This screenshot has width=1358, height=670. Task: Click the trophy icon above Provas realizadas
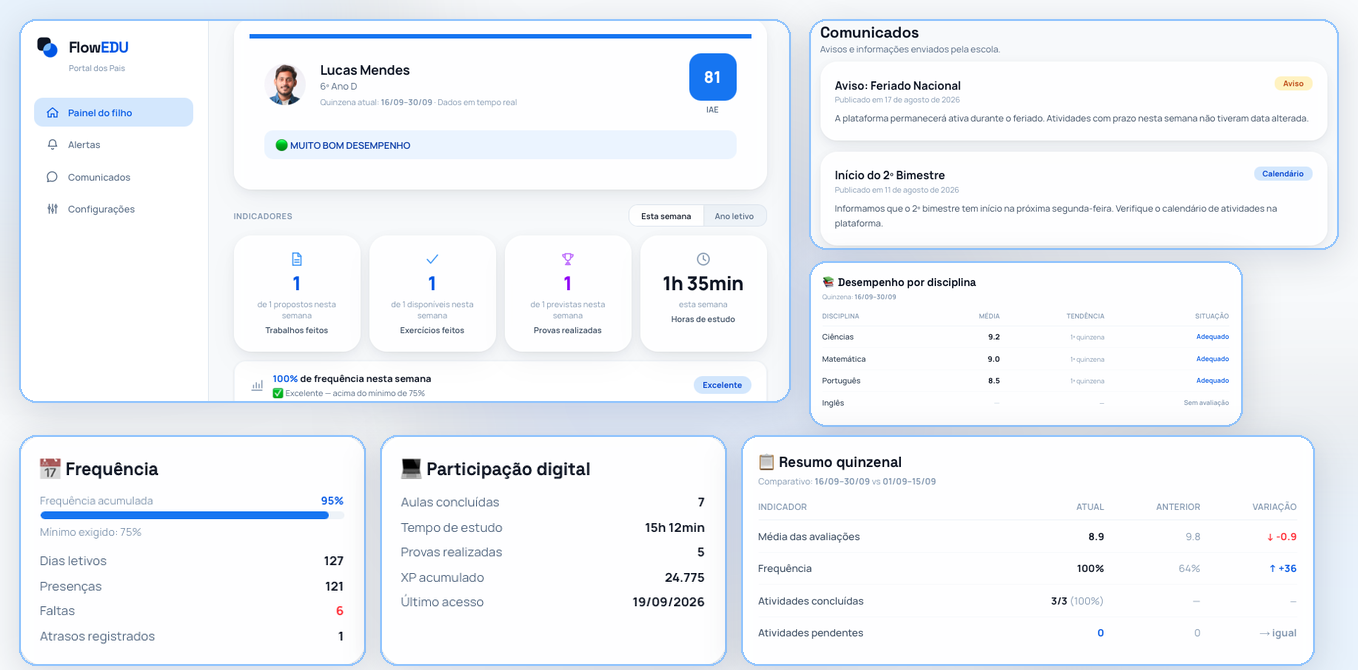pos(568,260)
